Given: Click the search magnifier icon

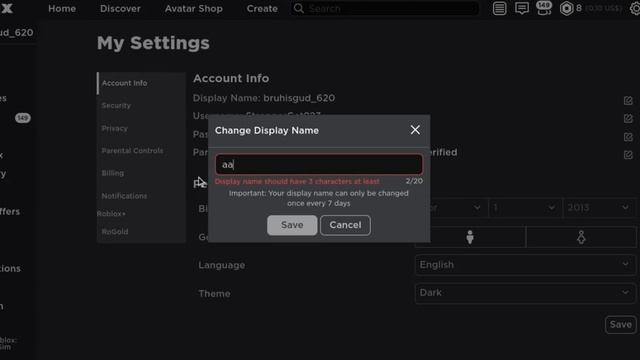Looking at the screenshot, I should click(x=299, y=8).
